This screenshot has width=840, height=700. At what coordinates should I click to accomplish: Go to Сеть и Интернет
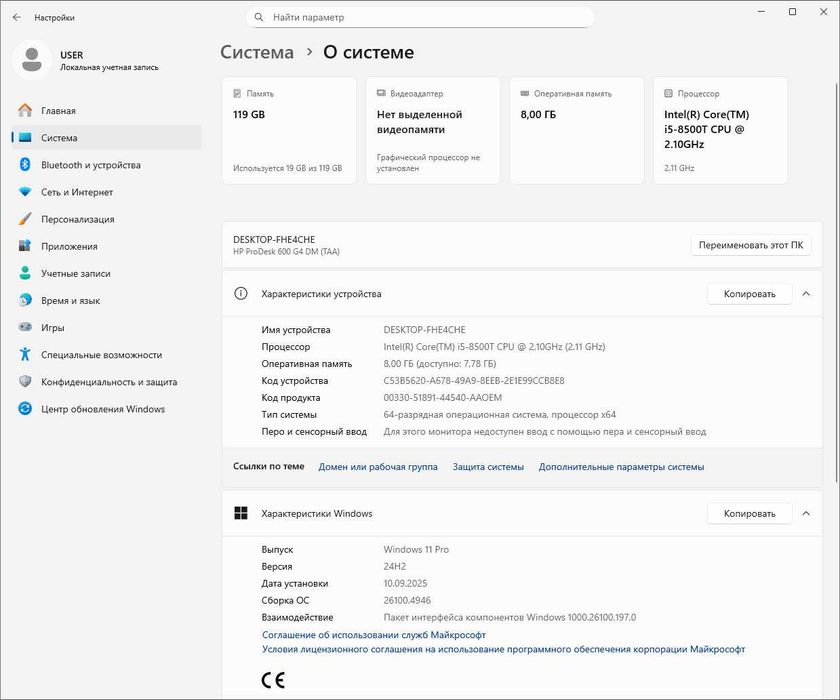[x=106, y=192]
